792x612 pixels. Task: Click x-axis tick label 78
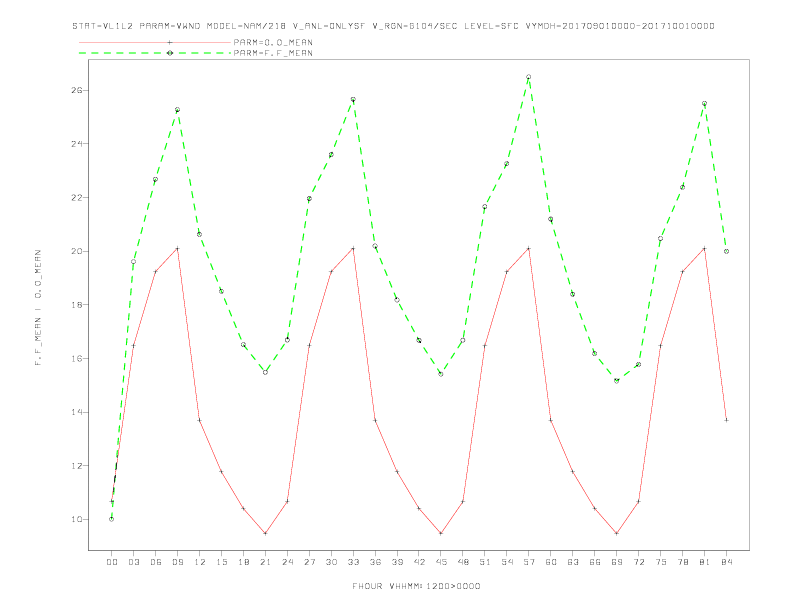coord(682,562)
